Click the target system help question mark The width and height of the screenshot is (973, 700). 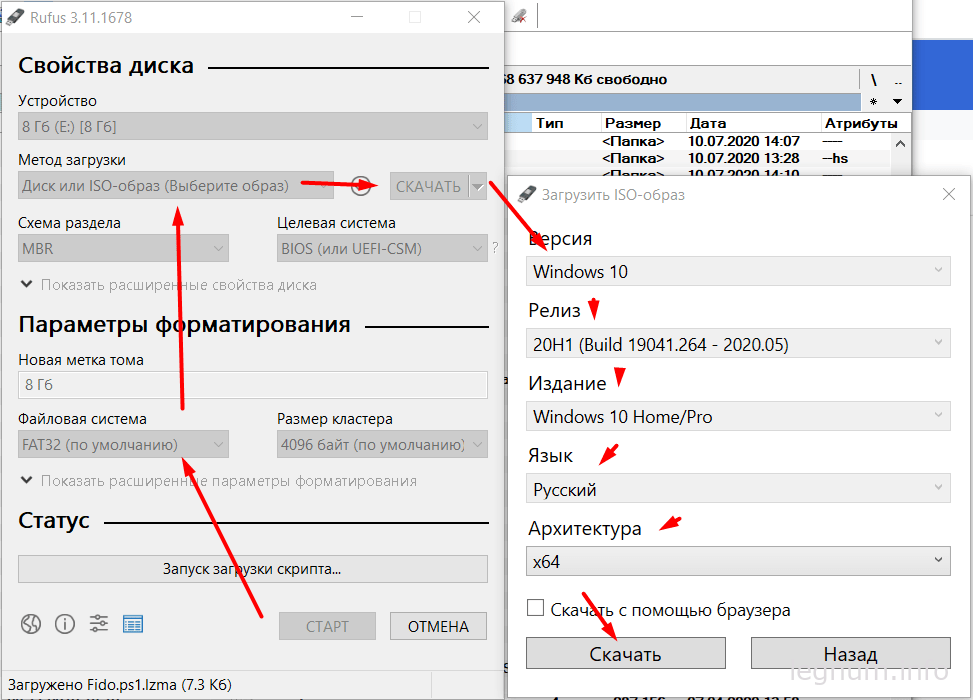(495, 248)
